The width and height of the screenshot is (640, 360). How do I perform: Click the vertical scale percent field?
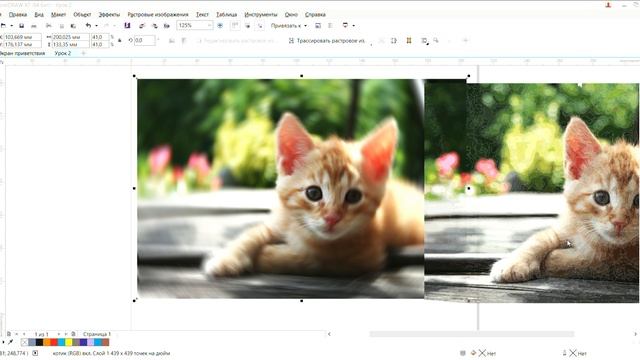tap(99, 44)
